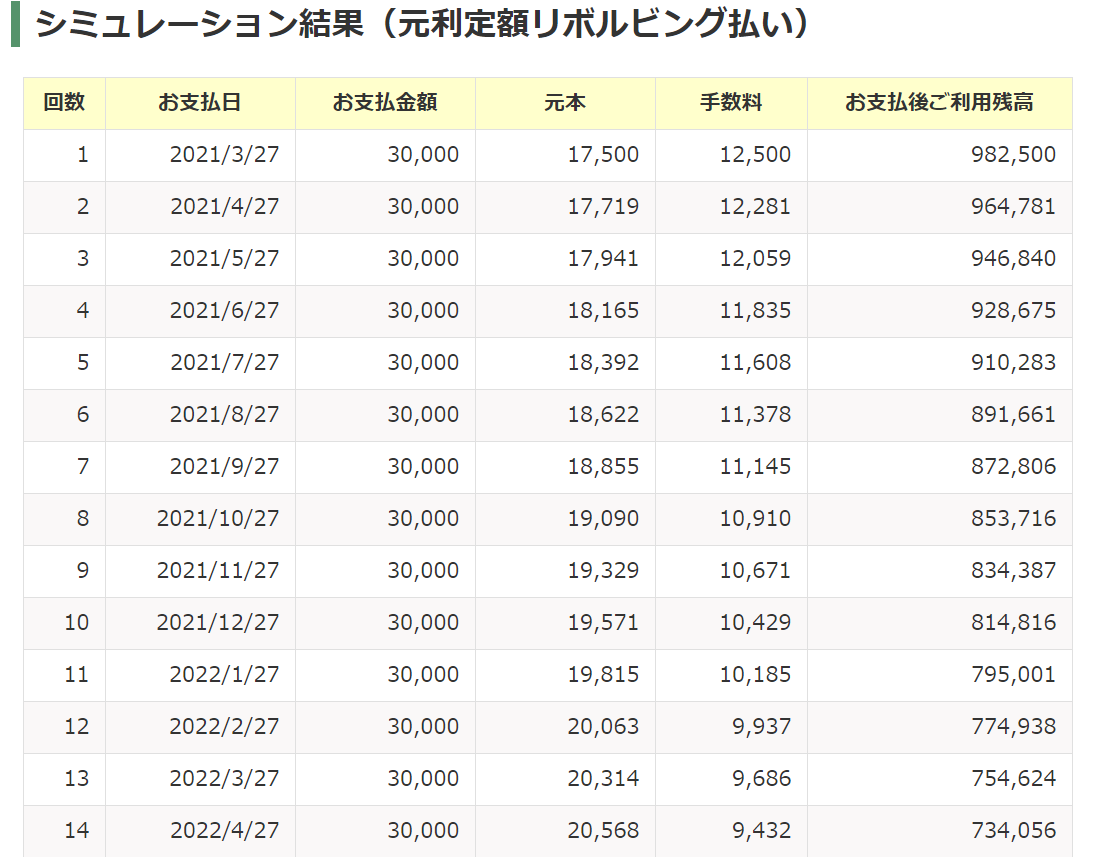Click principal value 18,392
Screen dimensions: 1105x857
(x=604, y=362)
